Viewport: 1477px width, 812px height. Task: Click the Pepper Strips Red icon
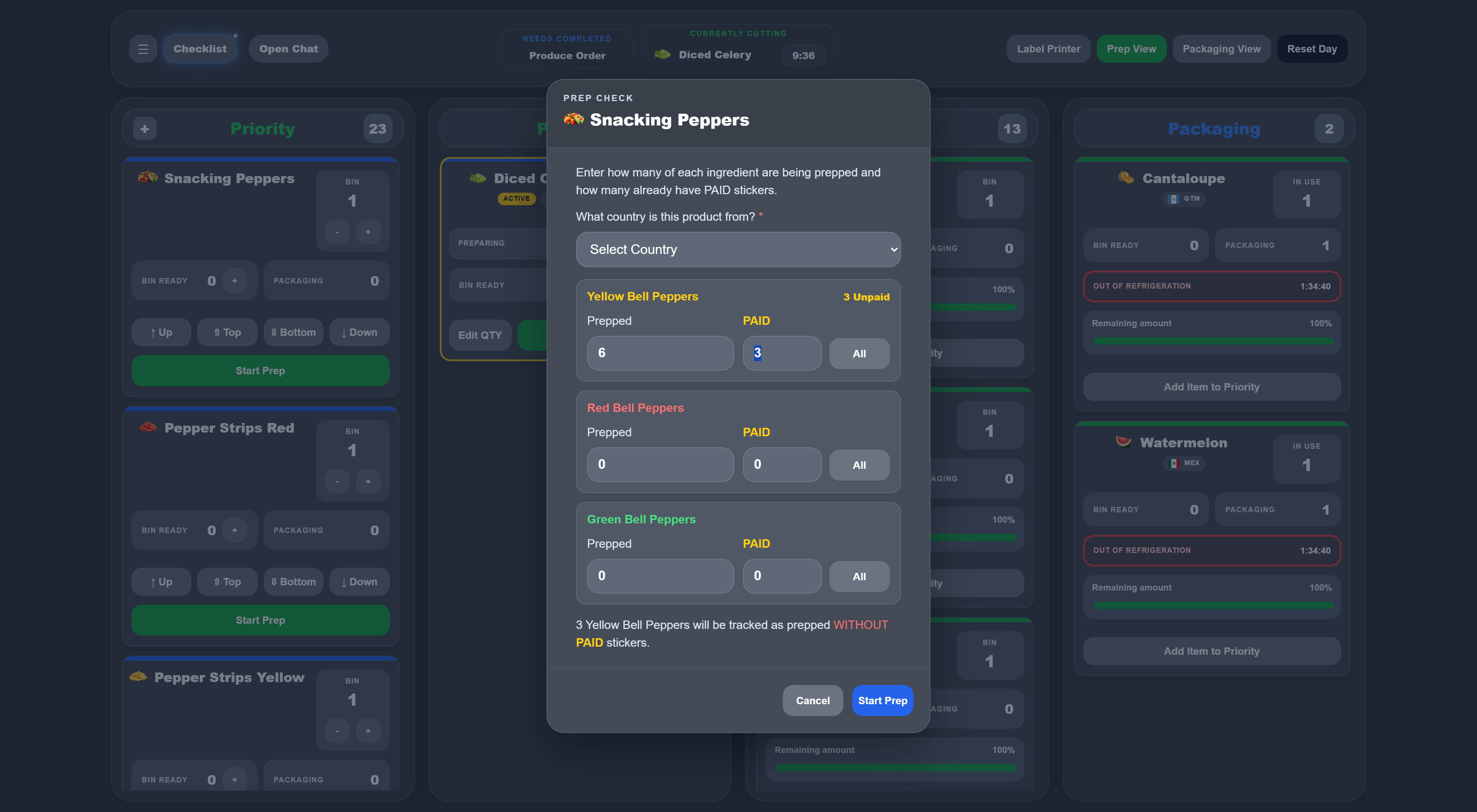[148, 427]
